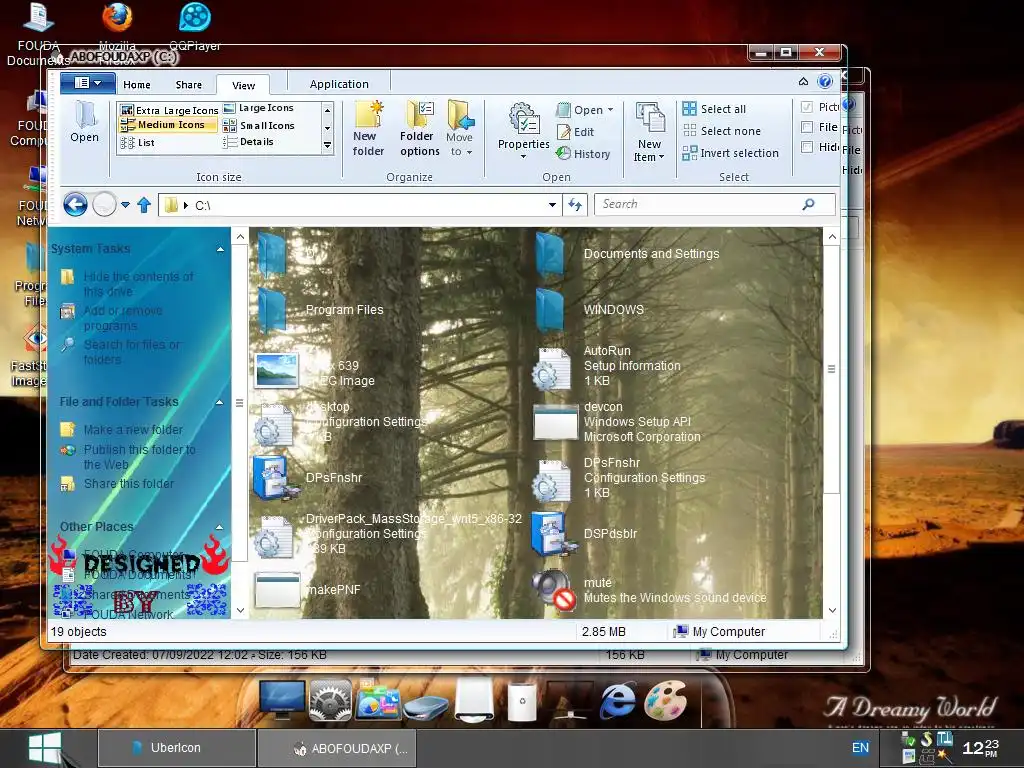Open Folder options

pyautogui.click(x=419, y=129)
